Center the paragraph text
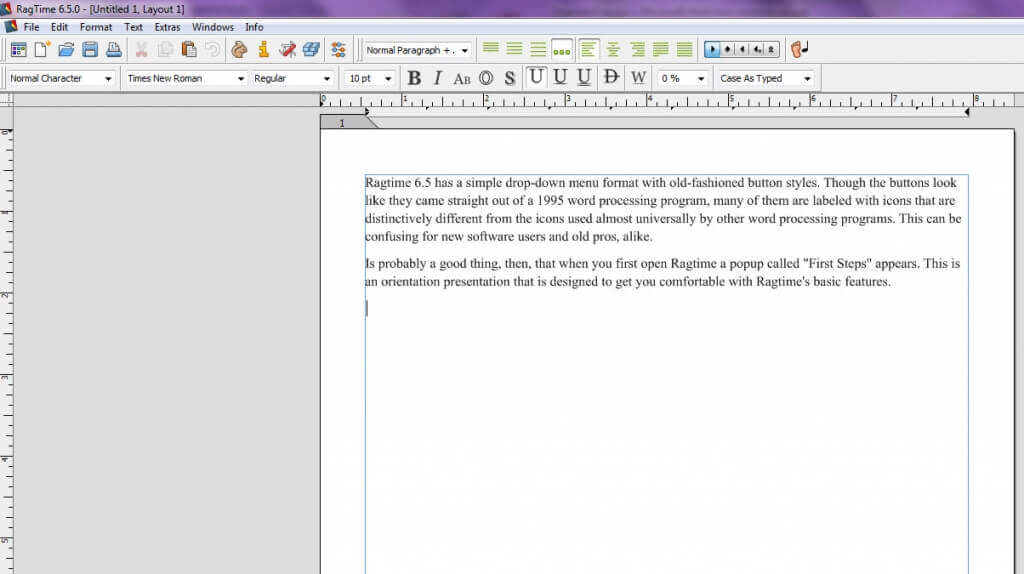Screen dimensions: 1024x574 point(613,50)
